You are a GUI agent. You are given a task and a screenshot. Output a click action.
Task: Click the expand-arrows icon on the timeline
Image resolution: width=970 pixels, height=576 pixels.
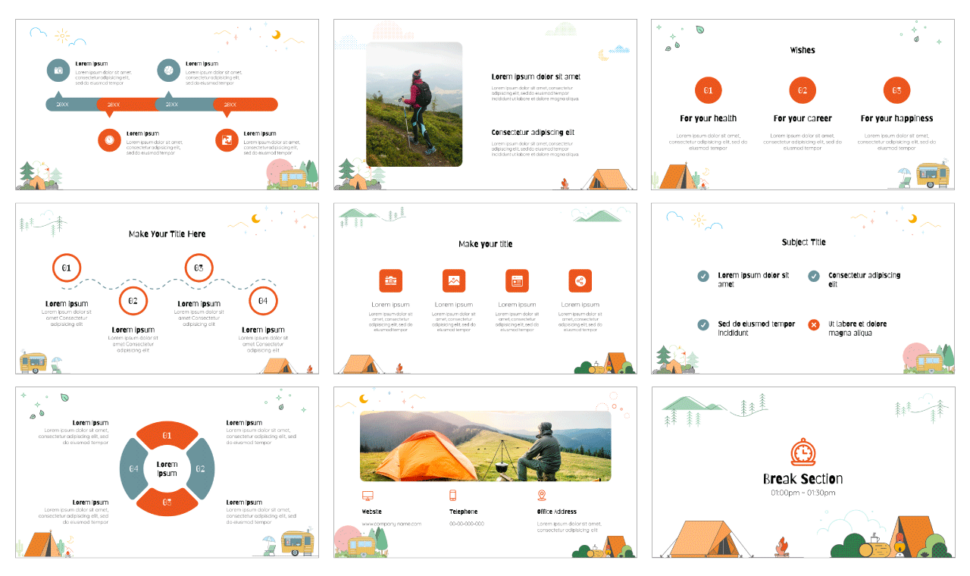point(225,140)
